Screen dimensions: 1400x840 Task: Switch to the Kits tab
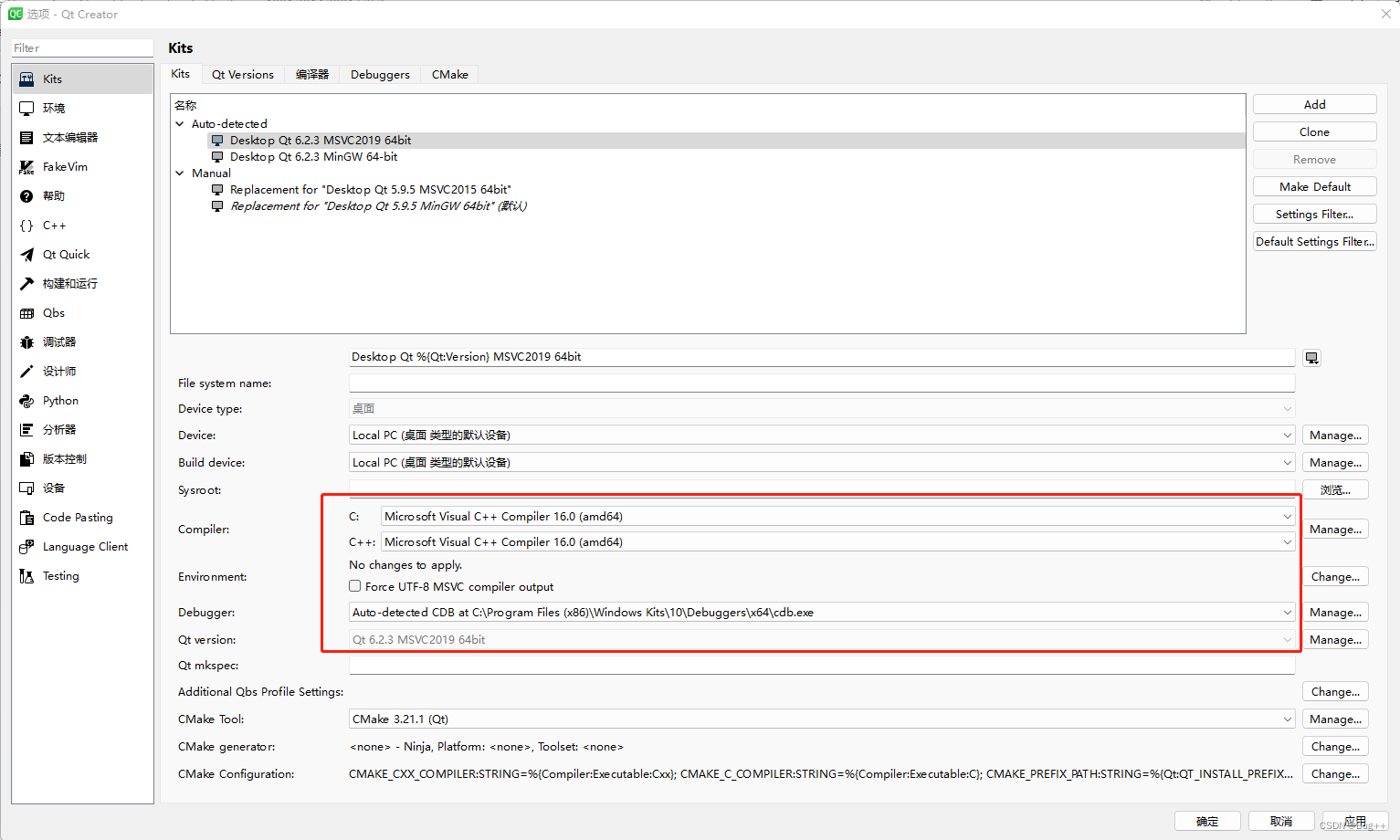pos(181,74)
